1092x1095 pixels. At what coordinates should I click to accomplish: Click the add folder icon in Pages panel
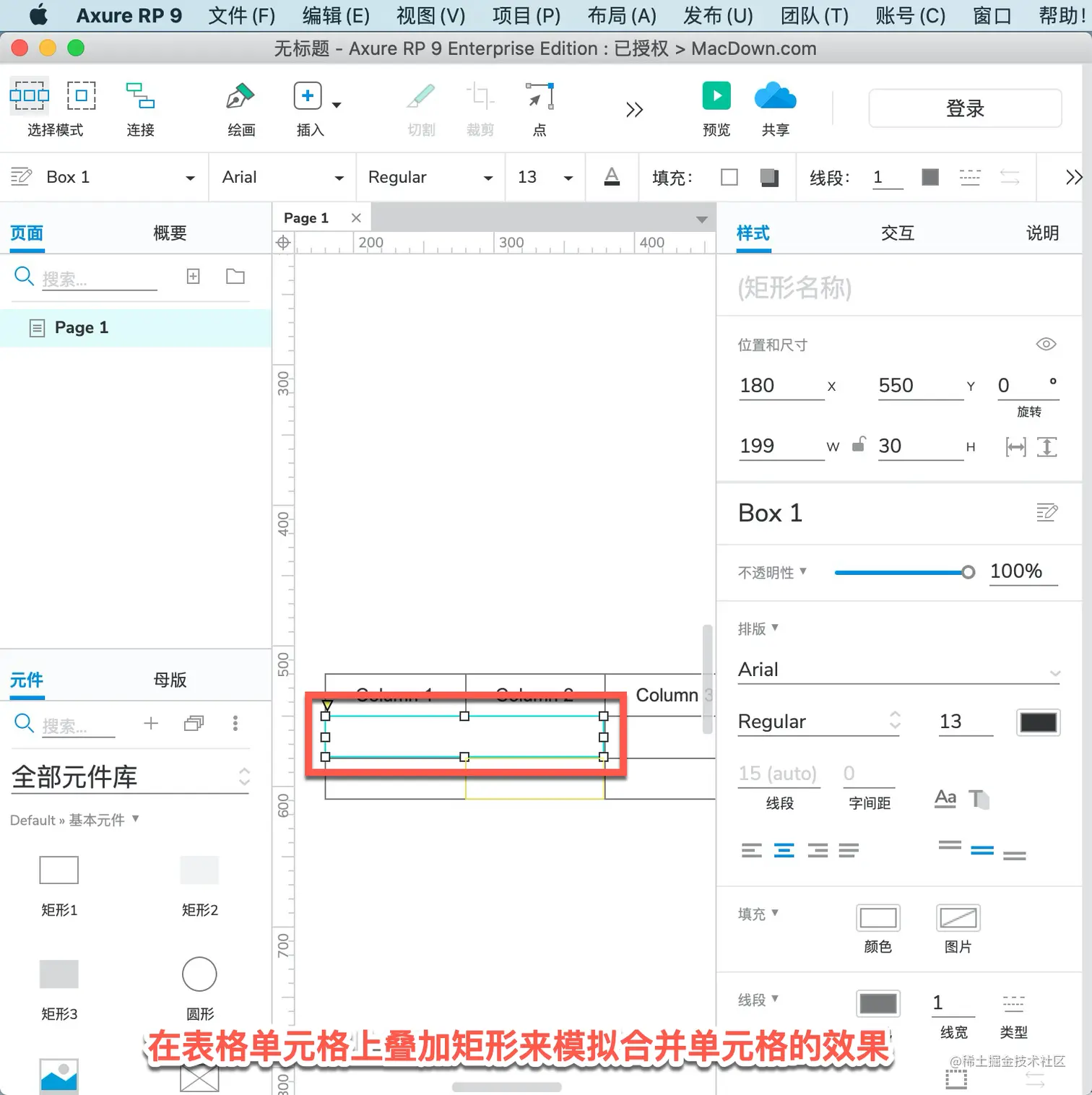click(x=235, y=276)
